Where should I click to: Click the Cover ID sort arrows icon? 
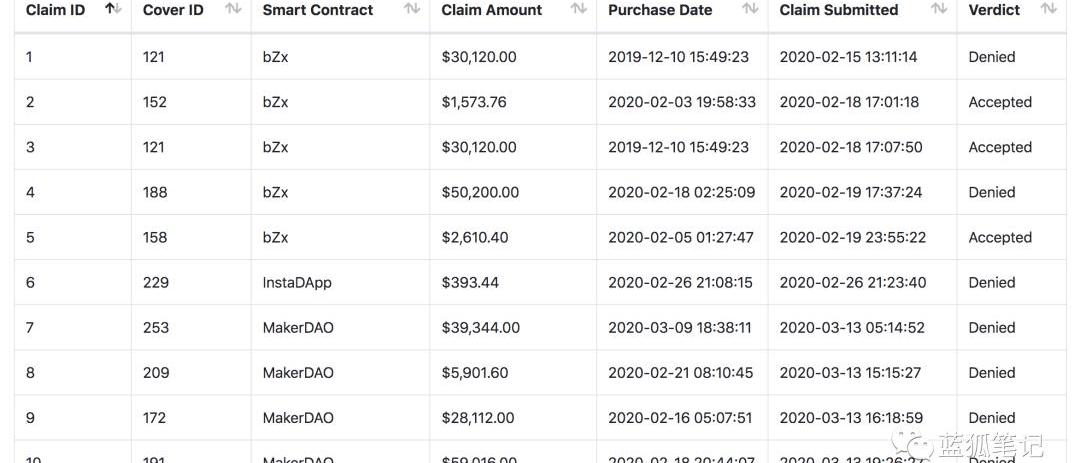[x=233, y=9]
